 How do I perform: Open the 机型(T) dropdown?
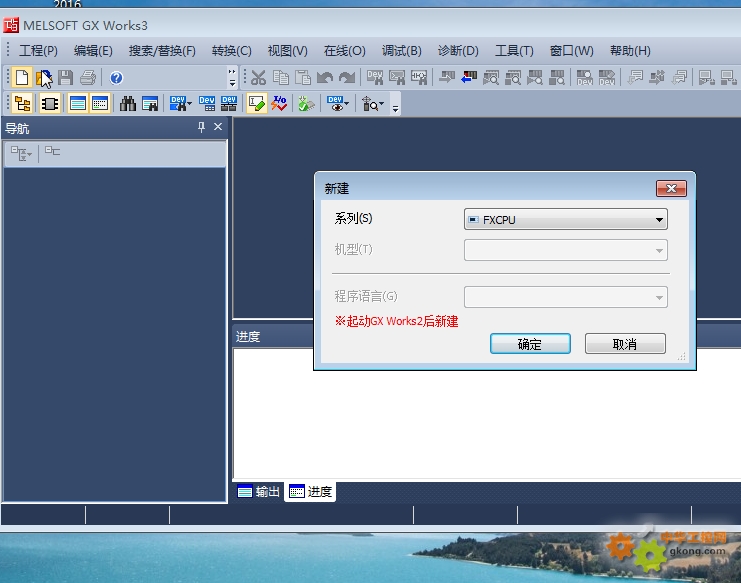tap(566, 250)
